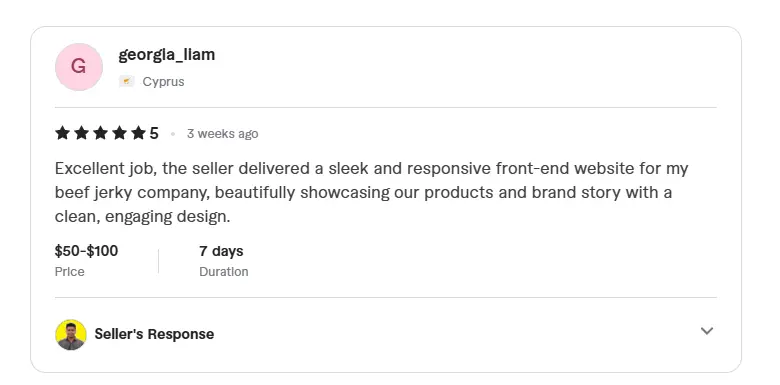Click the pink G avatar circle
Viewport: 780px width, 385px height.
coord(79,67)
